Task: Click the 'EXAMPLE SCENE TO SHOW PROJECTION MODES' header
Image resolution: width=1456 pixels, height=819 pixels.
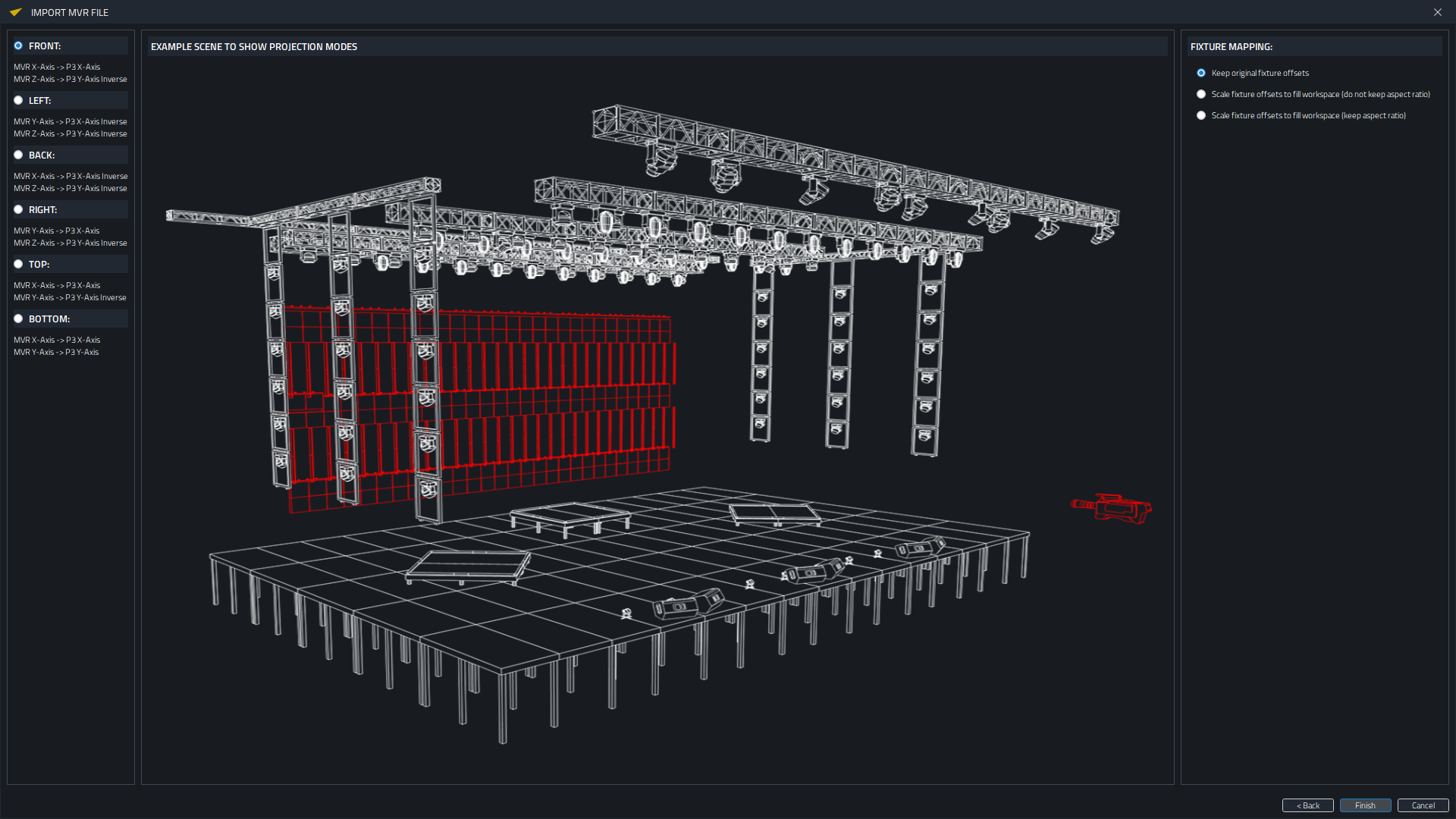Action: click(x=254, y=46)
